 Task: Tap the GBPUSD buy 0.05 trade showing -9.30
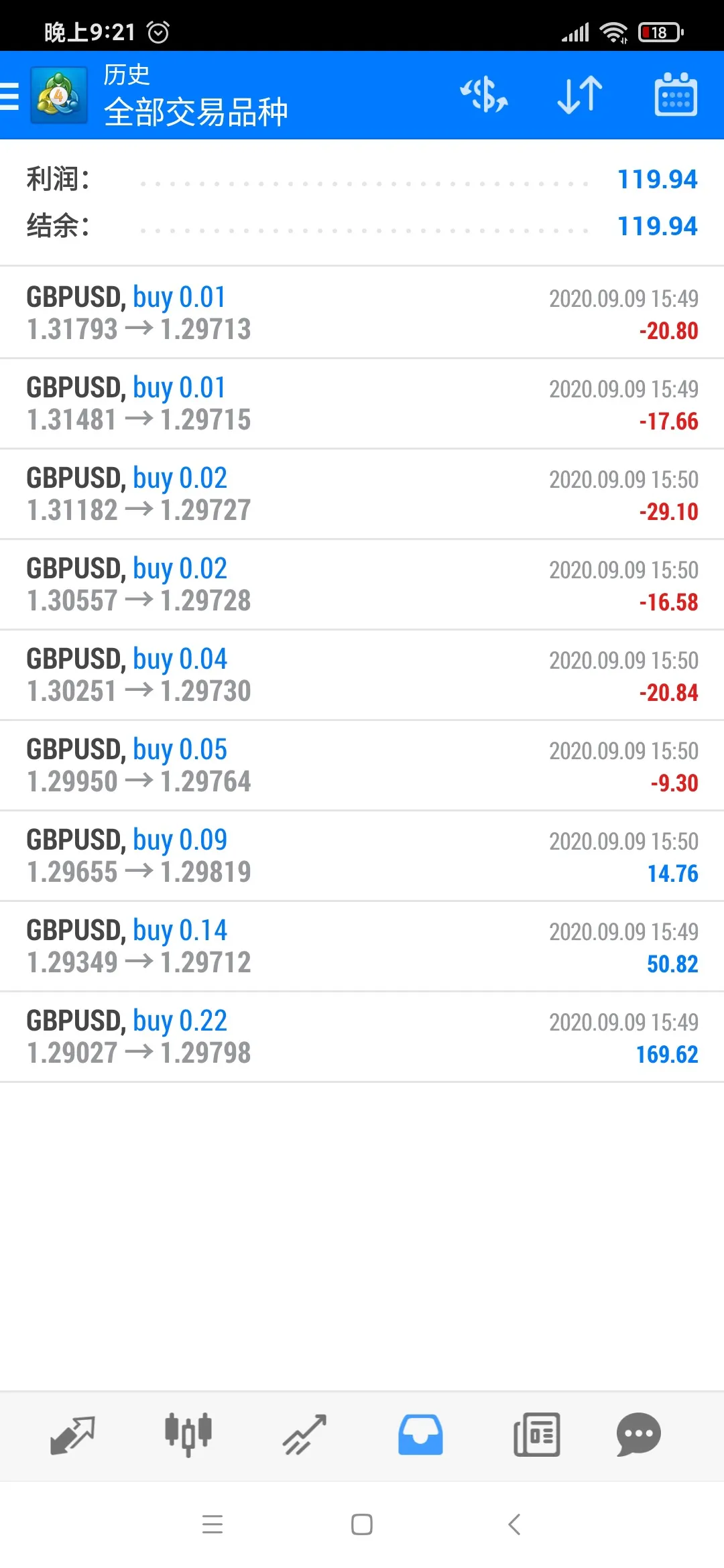(x=362, y=765)
